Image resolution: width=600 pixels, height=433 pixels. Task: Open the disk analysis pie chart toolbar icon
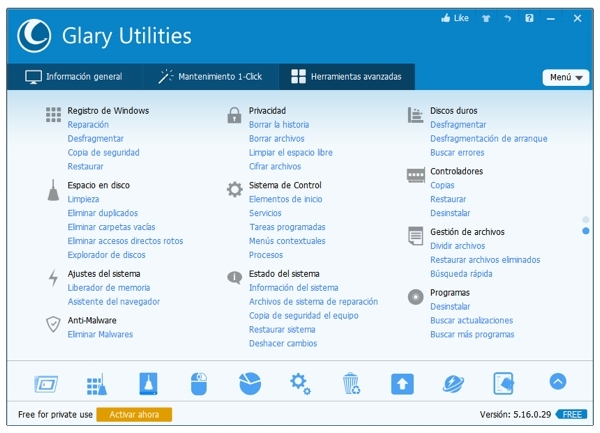pyautogui.click(x=250, y=384)
